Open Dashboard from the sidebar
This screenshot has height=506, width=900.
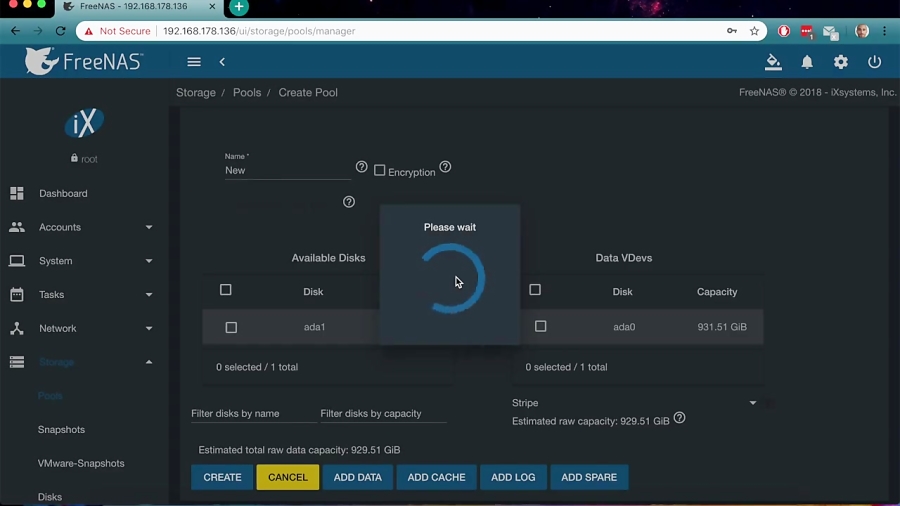coord(63,193)
